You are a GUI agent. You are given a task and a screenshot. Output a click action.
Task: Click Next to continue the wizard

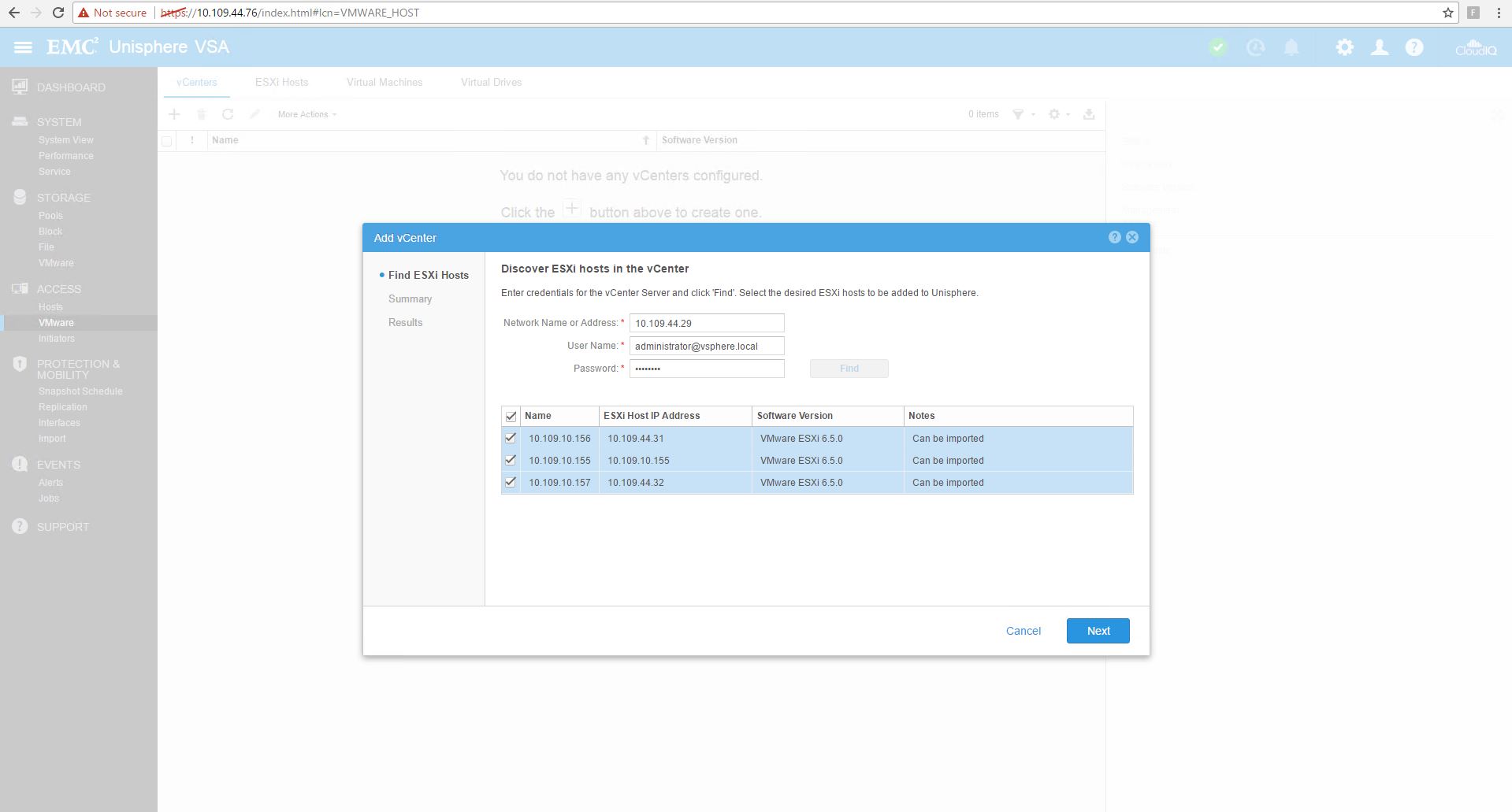click(1098, 631)
